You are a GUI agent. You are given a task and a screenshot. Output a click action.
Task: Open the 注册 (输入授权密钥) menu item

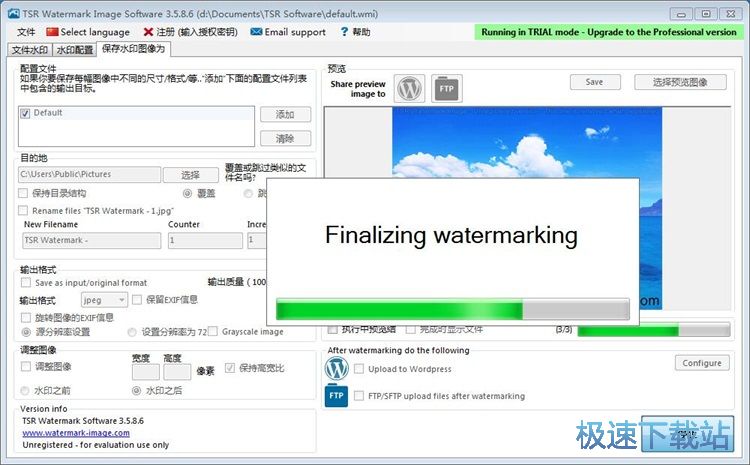coord(190,32)
